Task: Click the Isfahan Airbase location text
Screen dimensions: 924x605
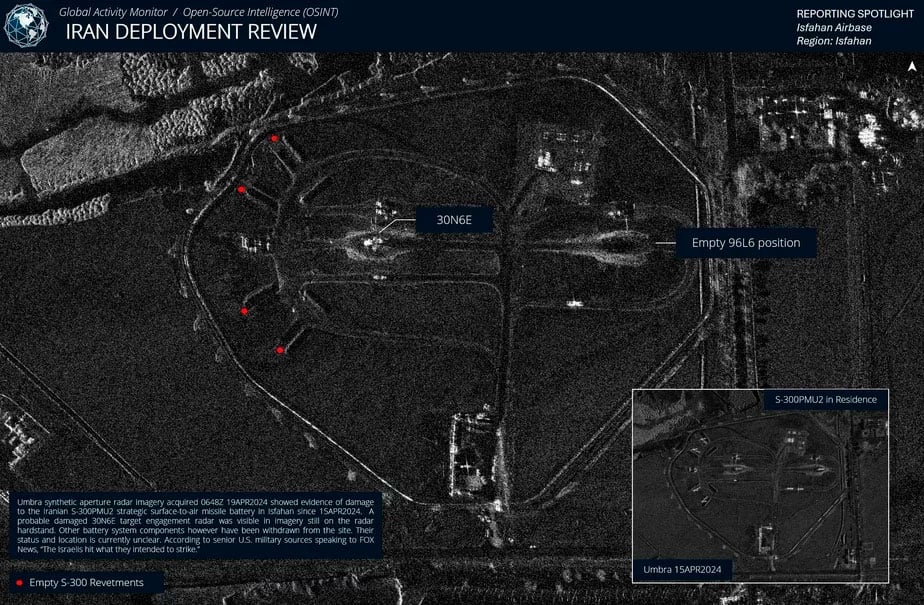Action: (833, 27)
